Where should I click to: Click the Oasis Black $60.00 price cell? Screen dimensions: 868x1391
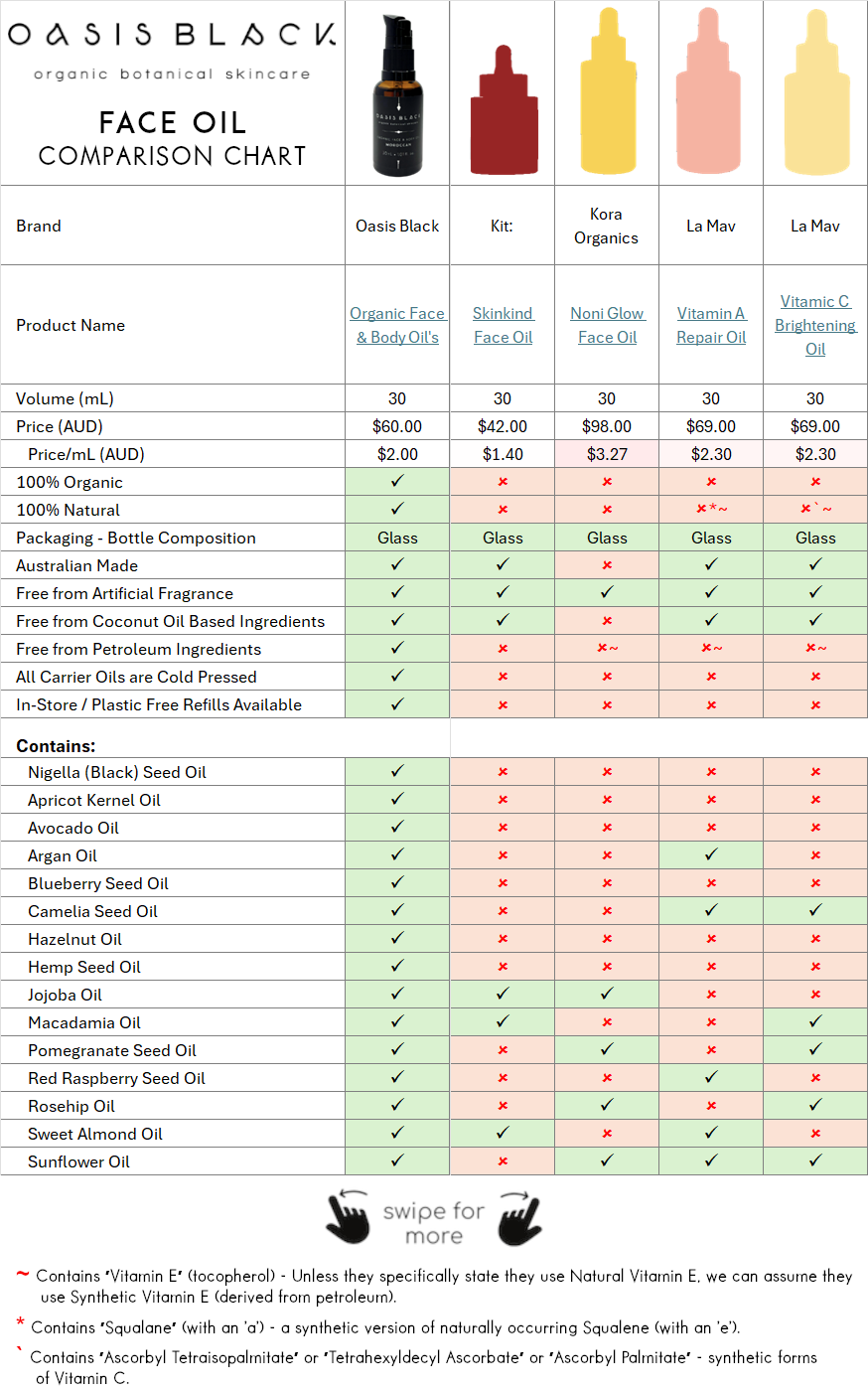point(397,426)
